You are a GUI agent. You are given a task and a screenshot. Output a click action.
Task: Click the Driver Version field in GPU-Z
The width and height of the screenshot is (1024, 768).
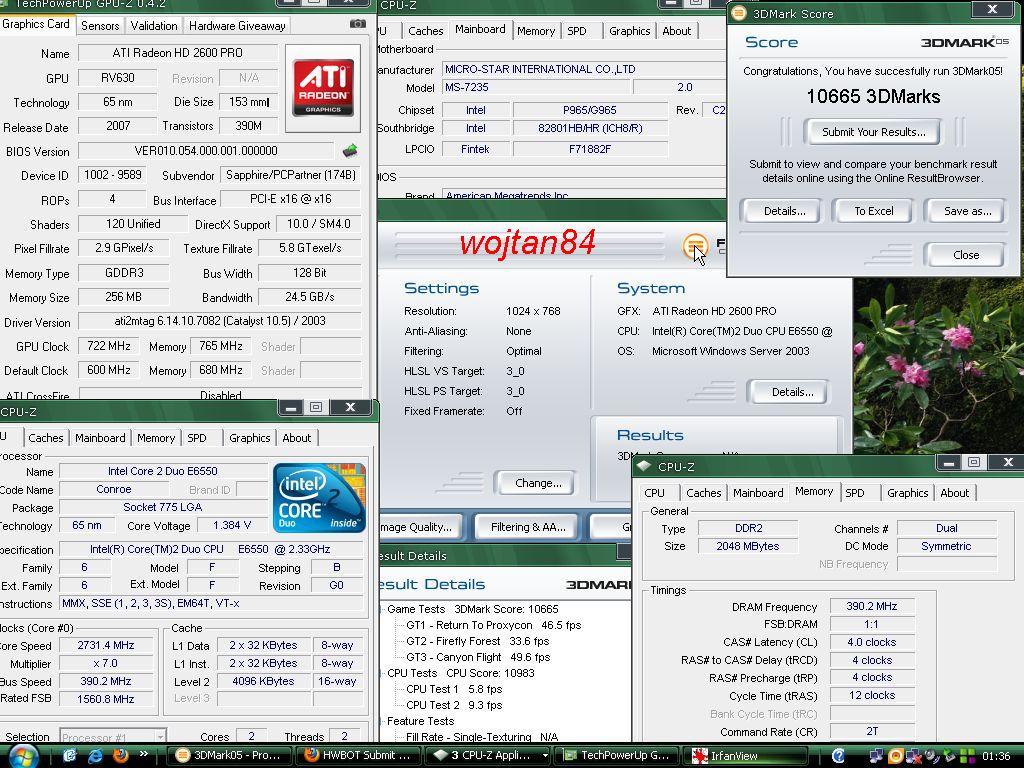click(x=219, y=321)
